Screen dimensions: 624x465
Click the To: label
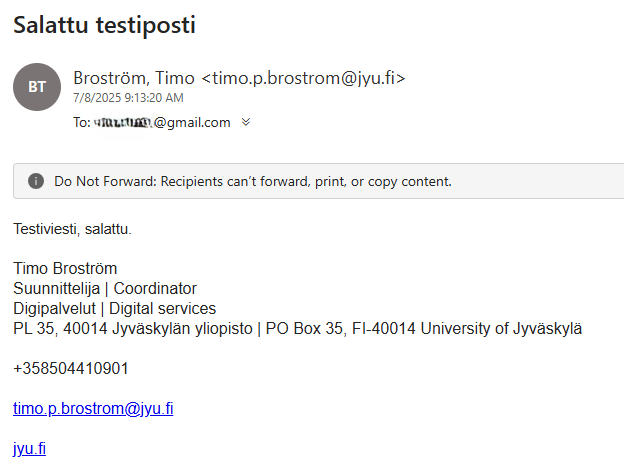point(82,123)
